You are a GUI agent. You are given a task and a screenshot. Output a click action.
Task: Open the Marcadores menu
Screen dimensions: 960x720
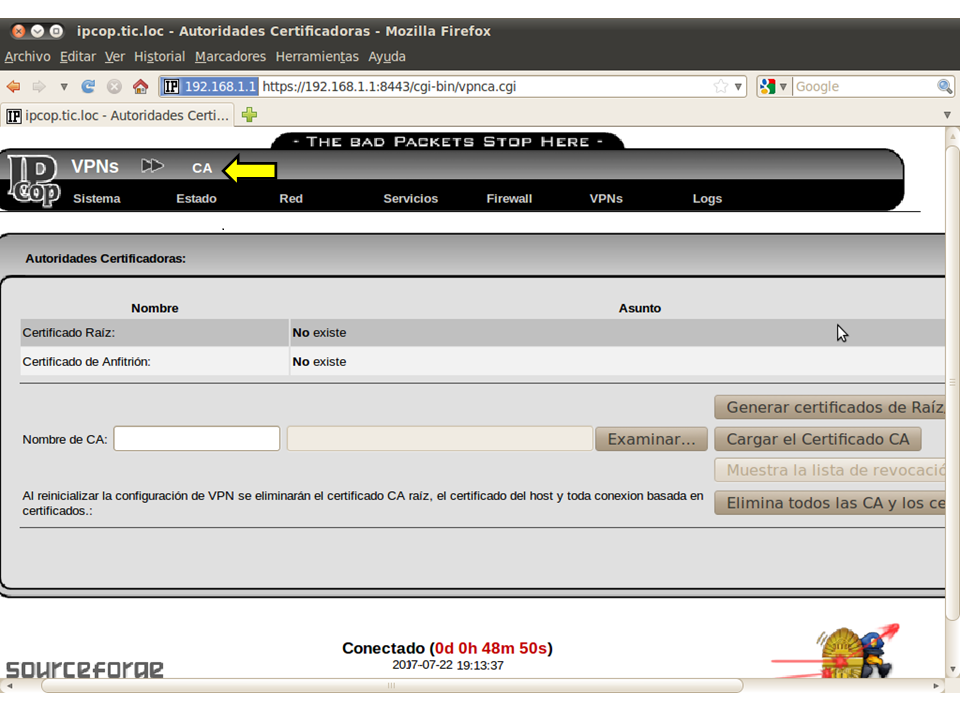tap(230, 57)
